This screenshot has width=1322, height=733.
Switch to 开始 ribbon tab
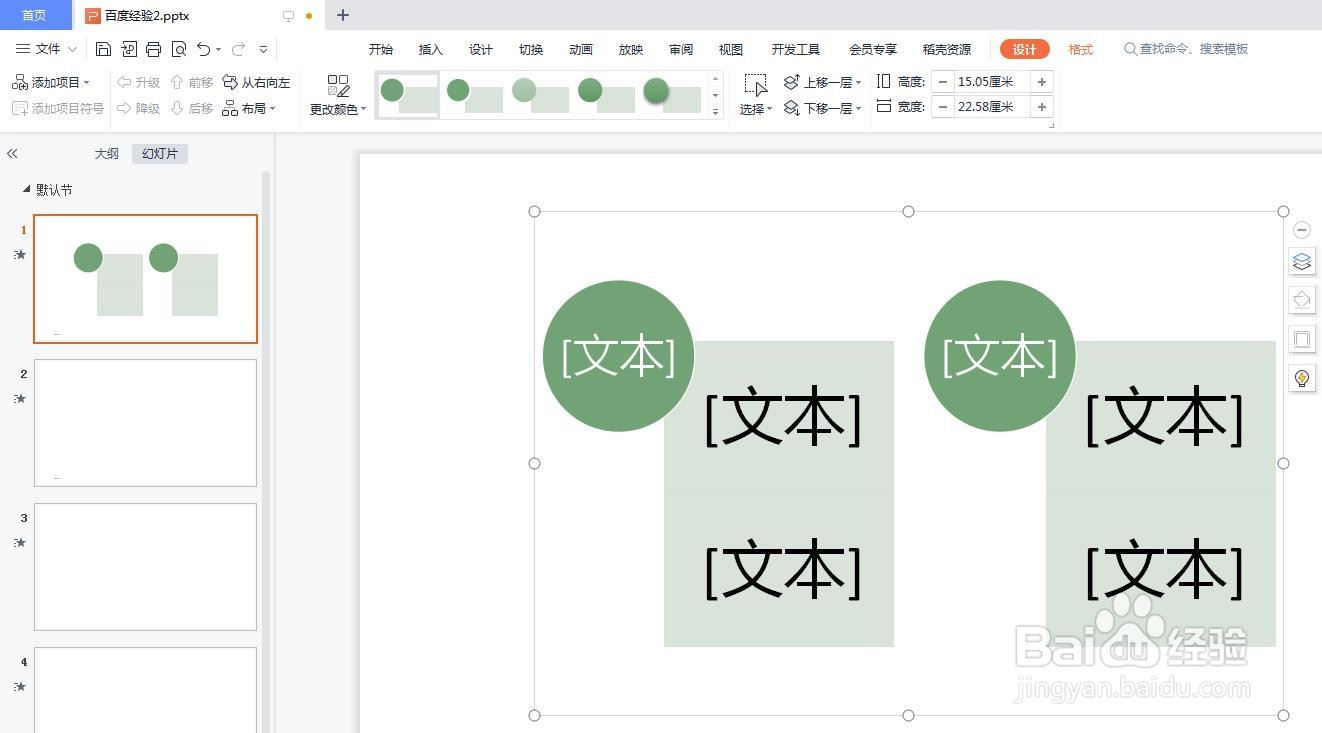click(381, 49)
